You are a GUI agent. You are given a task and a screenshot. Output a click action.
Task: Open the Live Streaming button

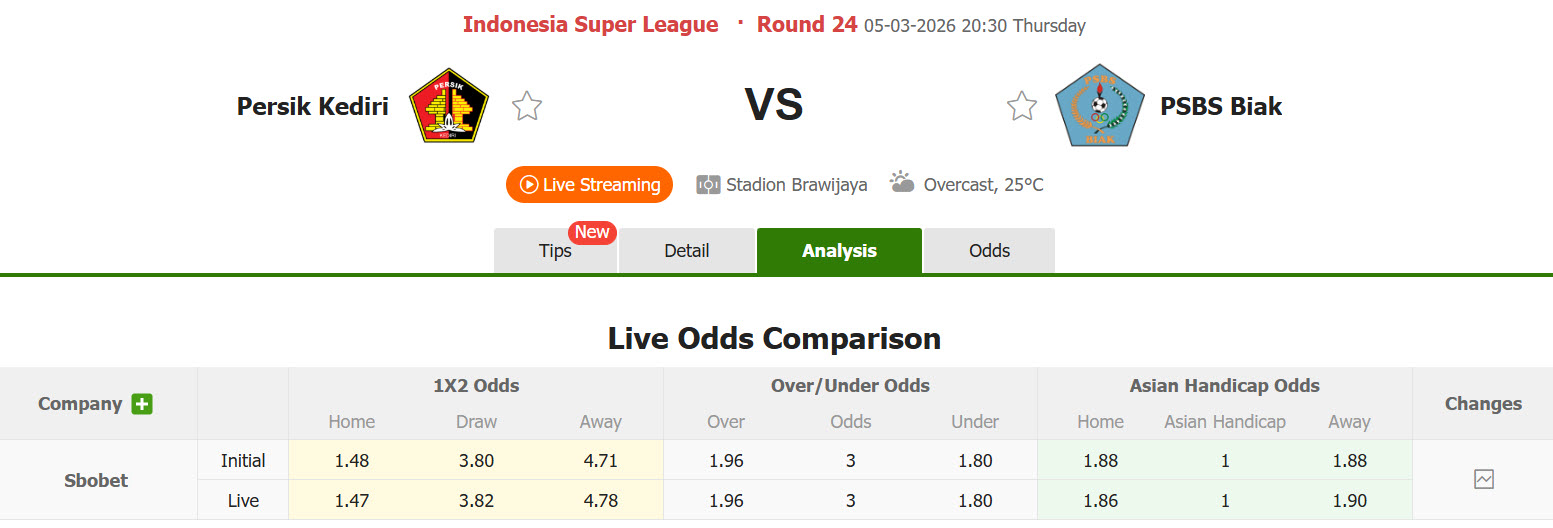589,185
